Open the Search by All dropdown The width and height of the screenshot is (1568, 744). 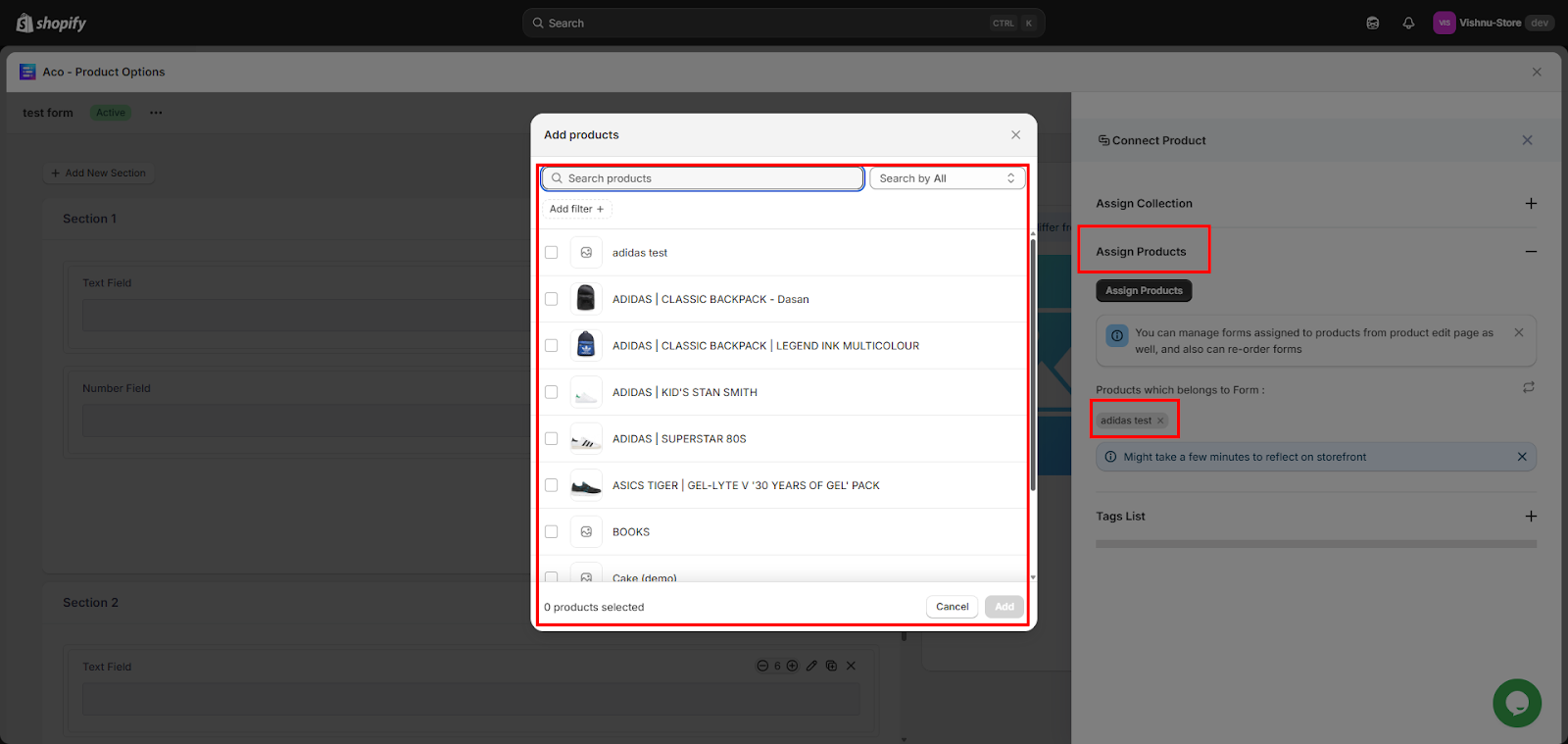click(x=947, y=178)
